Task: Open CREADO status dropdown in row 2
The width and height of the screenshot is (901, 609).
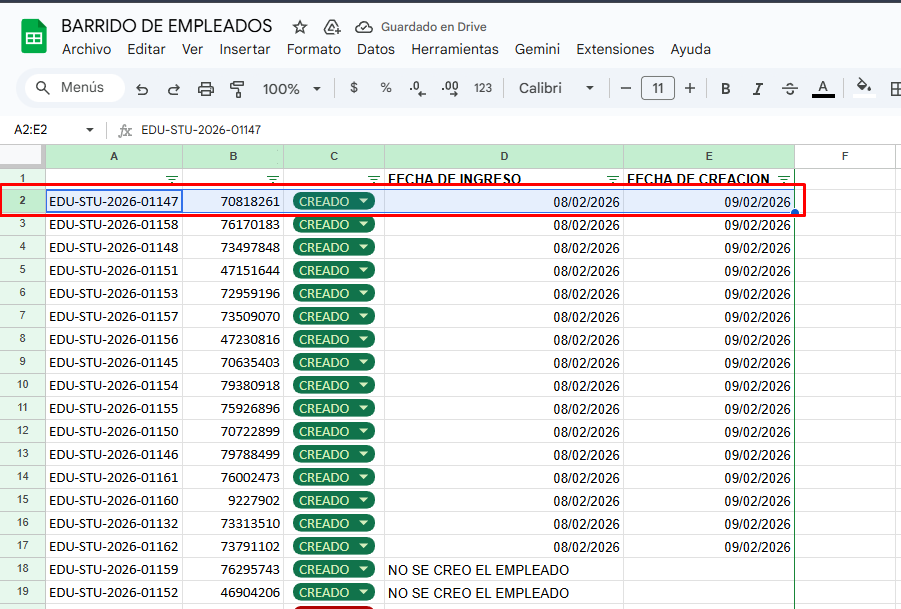Action: [363, 202]
